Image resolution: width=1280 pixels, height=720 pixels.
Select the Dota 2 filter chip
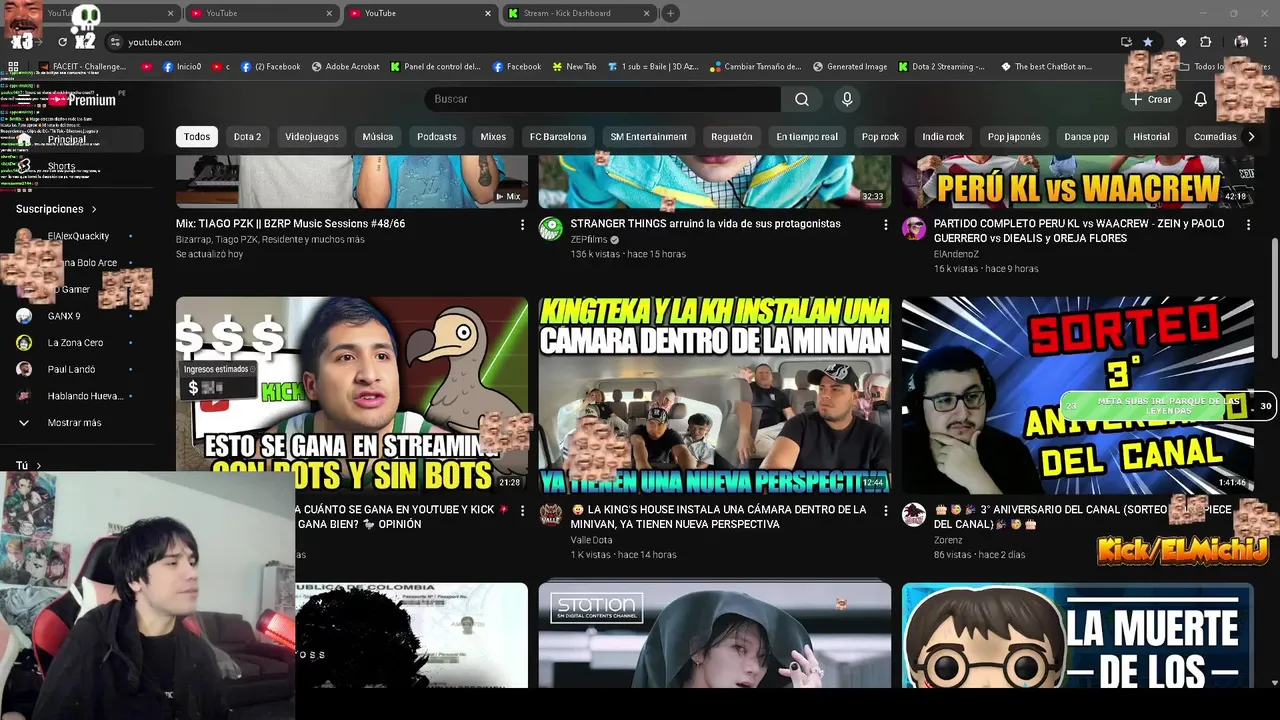[x=247, y=137]
